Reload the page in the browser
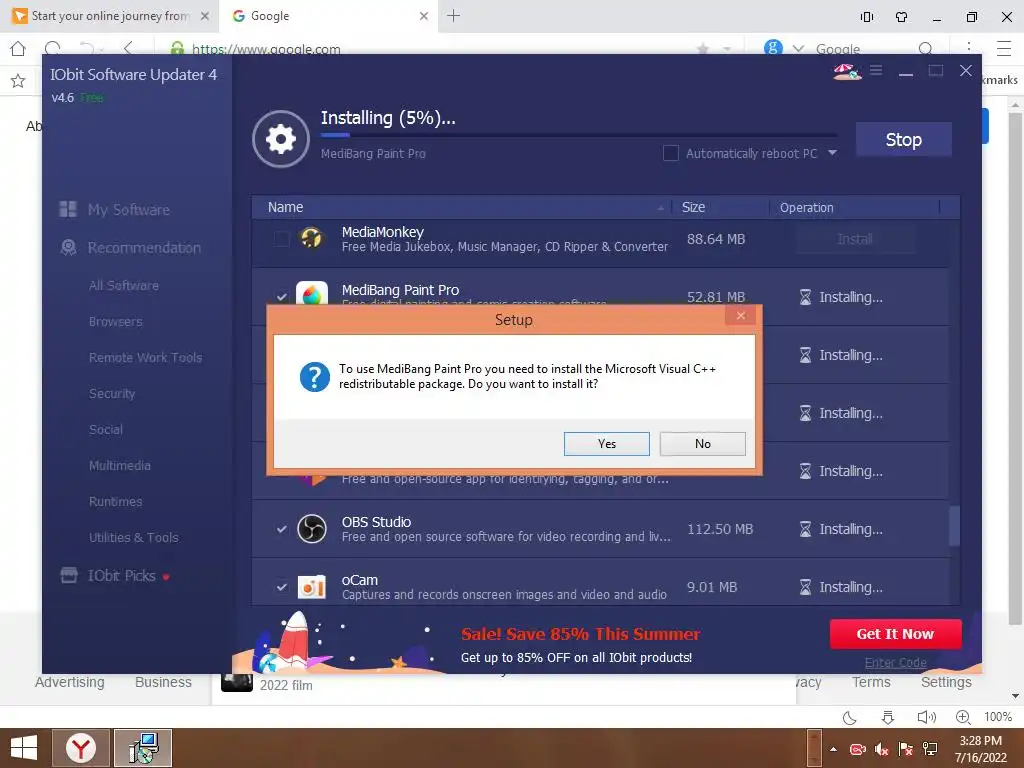This screenshot has width=1024, height=768. (x=53, y=48)
